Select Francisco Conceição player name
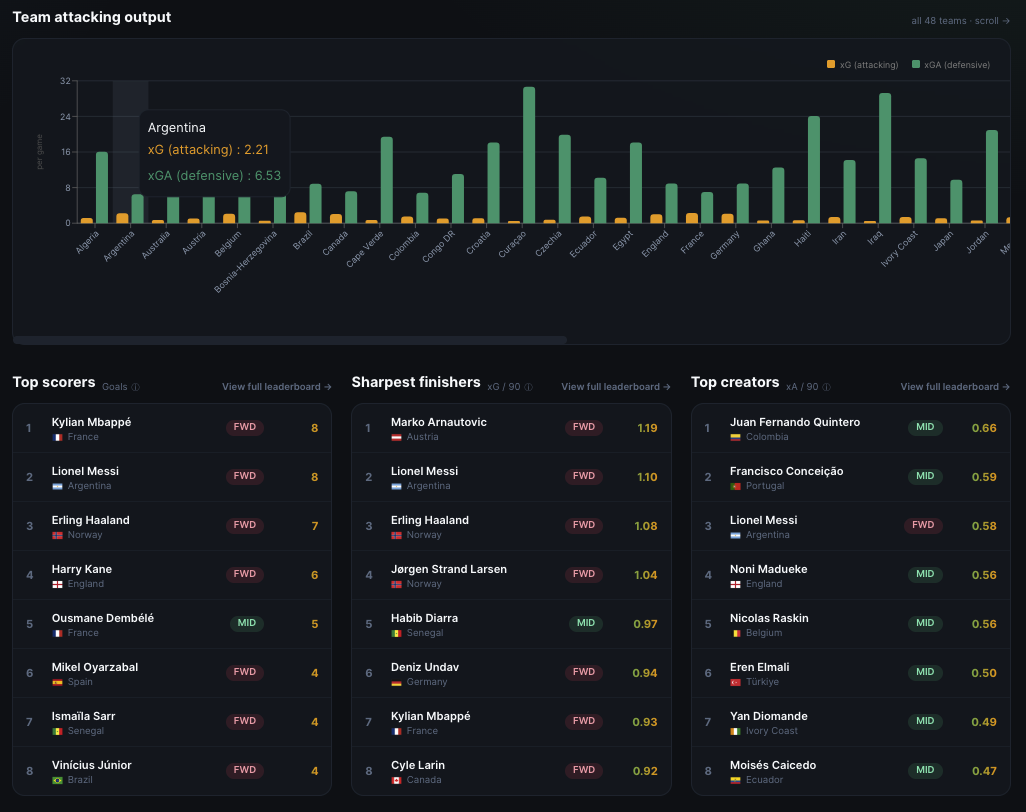Image resolution: width=1026 pixels, height=812 pixels. 787,471
